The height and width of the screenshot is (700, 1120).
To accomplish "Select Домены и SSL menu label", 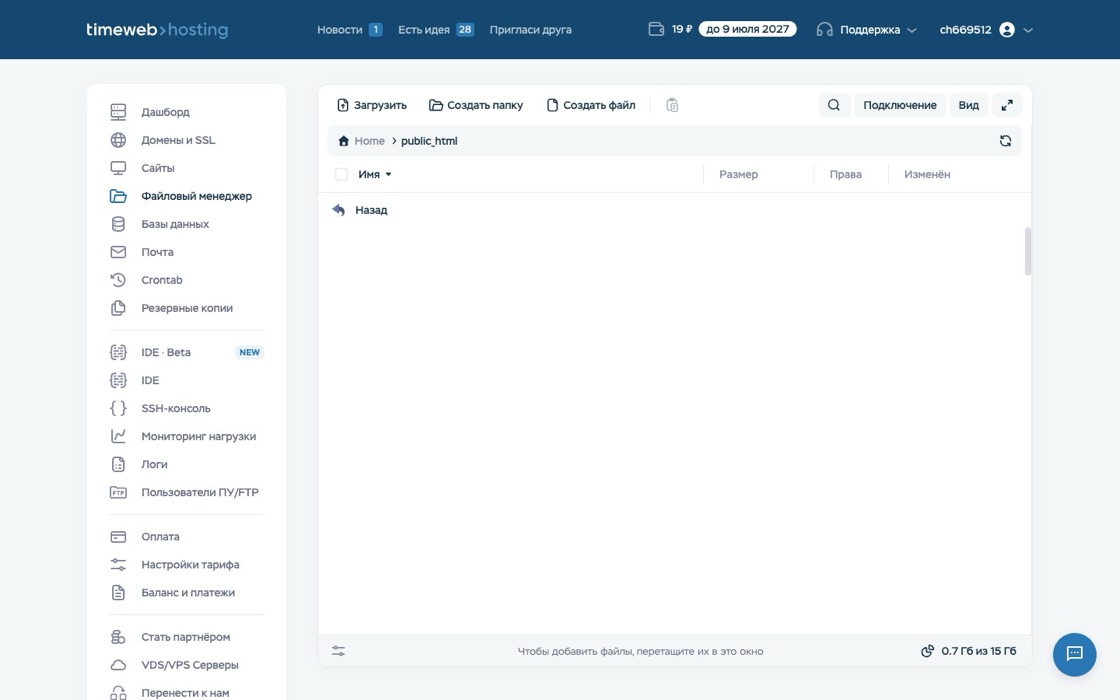I will pyautogui.click(x=178, y=140).
